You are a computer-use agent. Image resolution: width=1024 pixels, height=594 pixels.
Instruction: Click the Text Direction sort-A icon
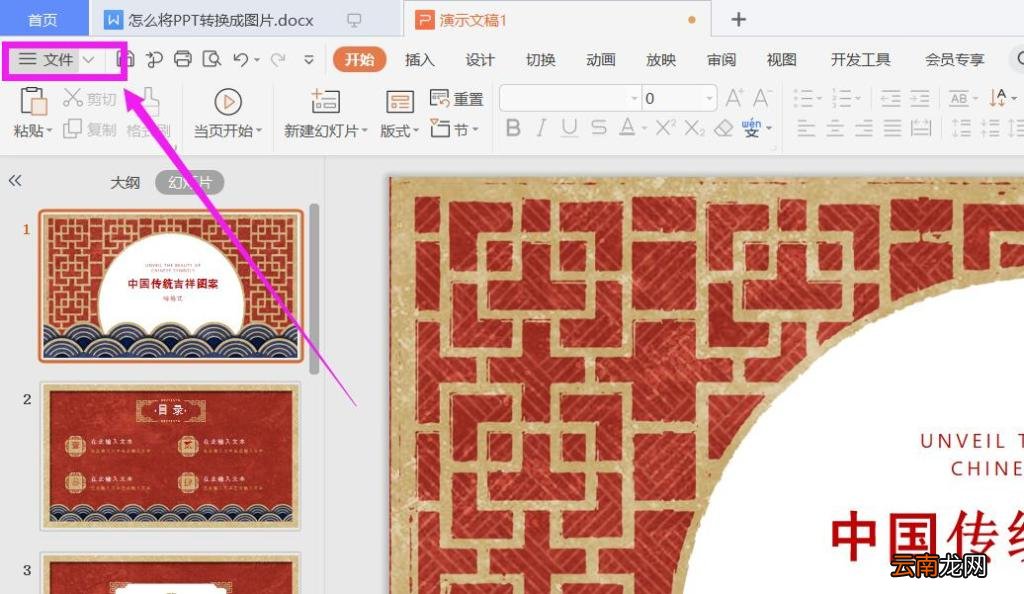pyautogui.click(x=997, y=98)
